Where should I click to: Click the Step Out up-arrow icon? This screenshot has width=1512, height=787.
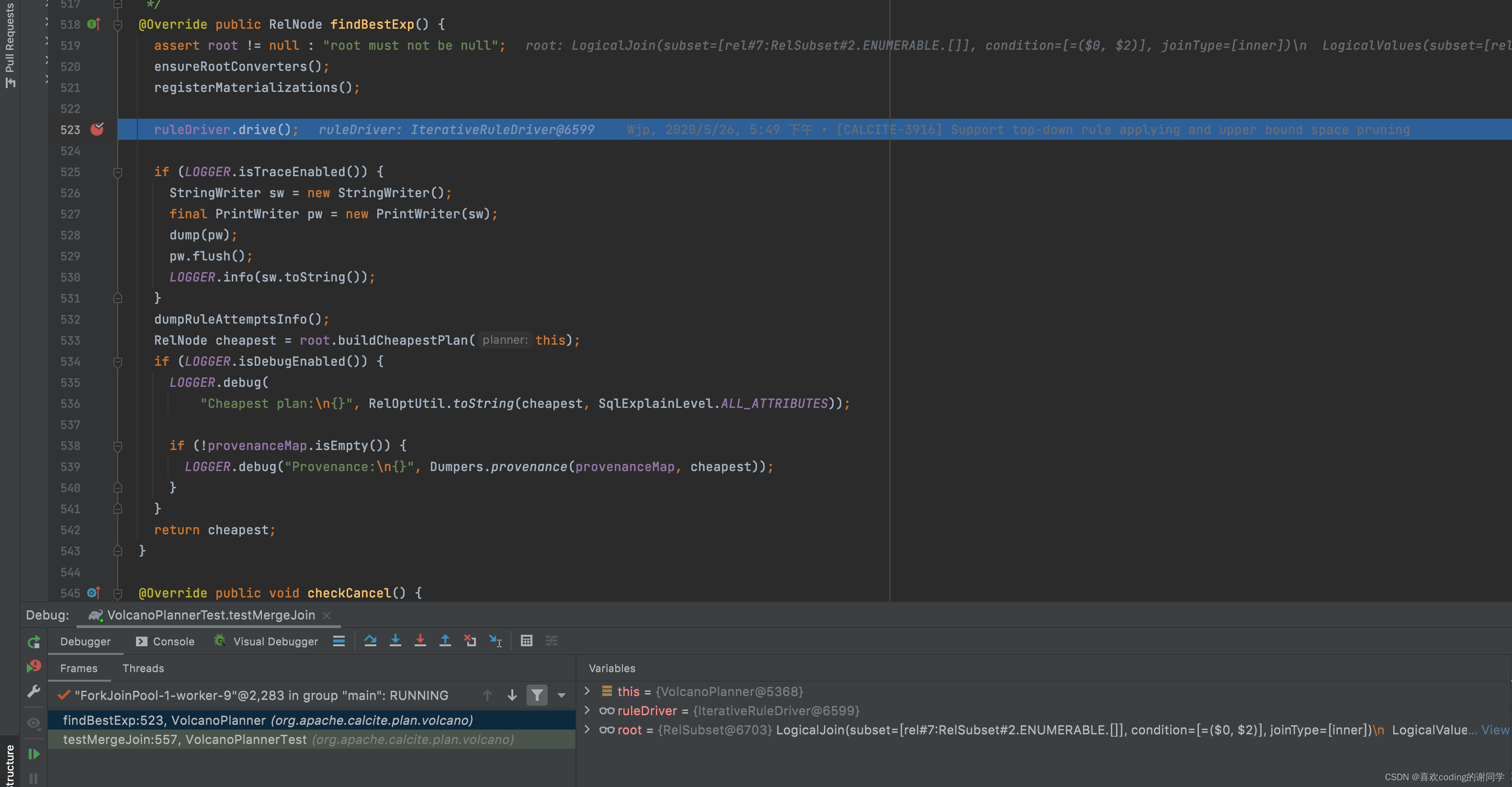(x=445, y=641)
